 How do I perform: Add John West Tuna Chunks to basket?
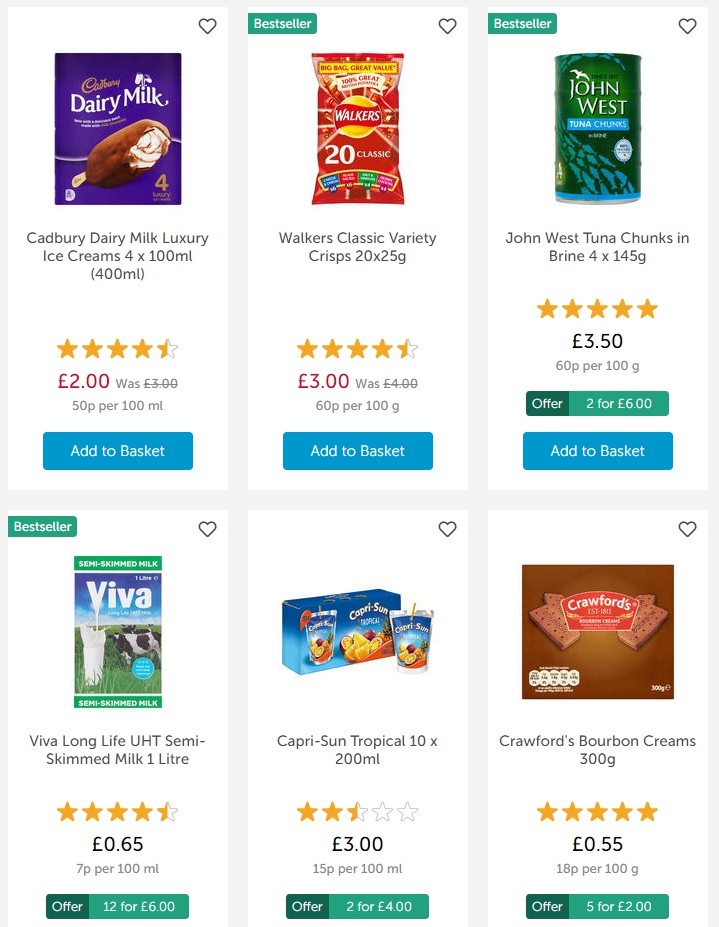pos(597,451)
